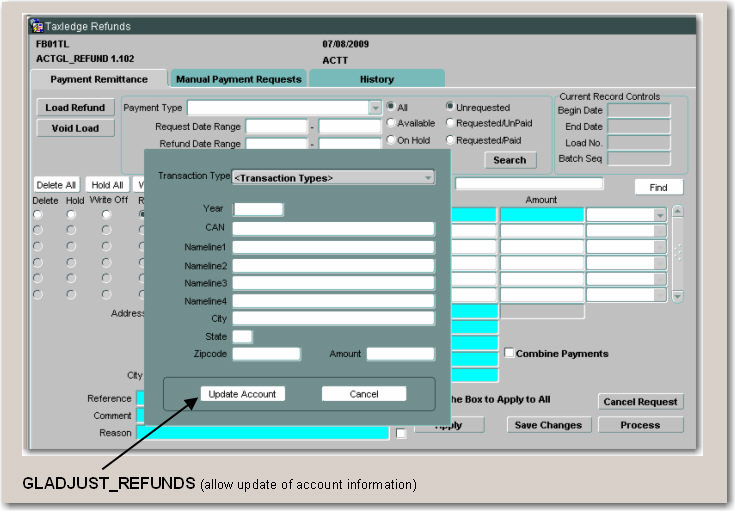Click the Taxledge Refunds title bar icon
Image resolution: width=735 pixels, height=511 pixels.
[37, 26]
